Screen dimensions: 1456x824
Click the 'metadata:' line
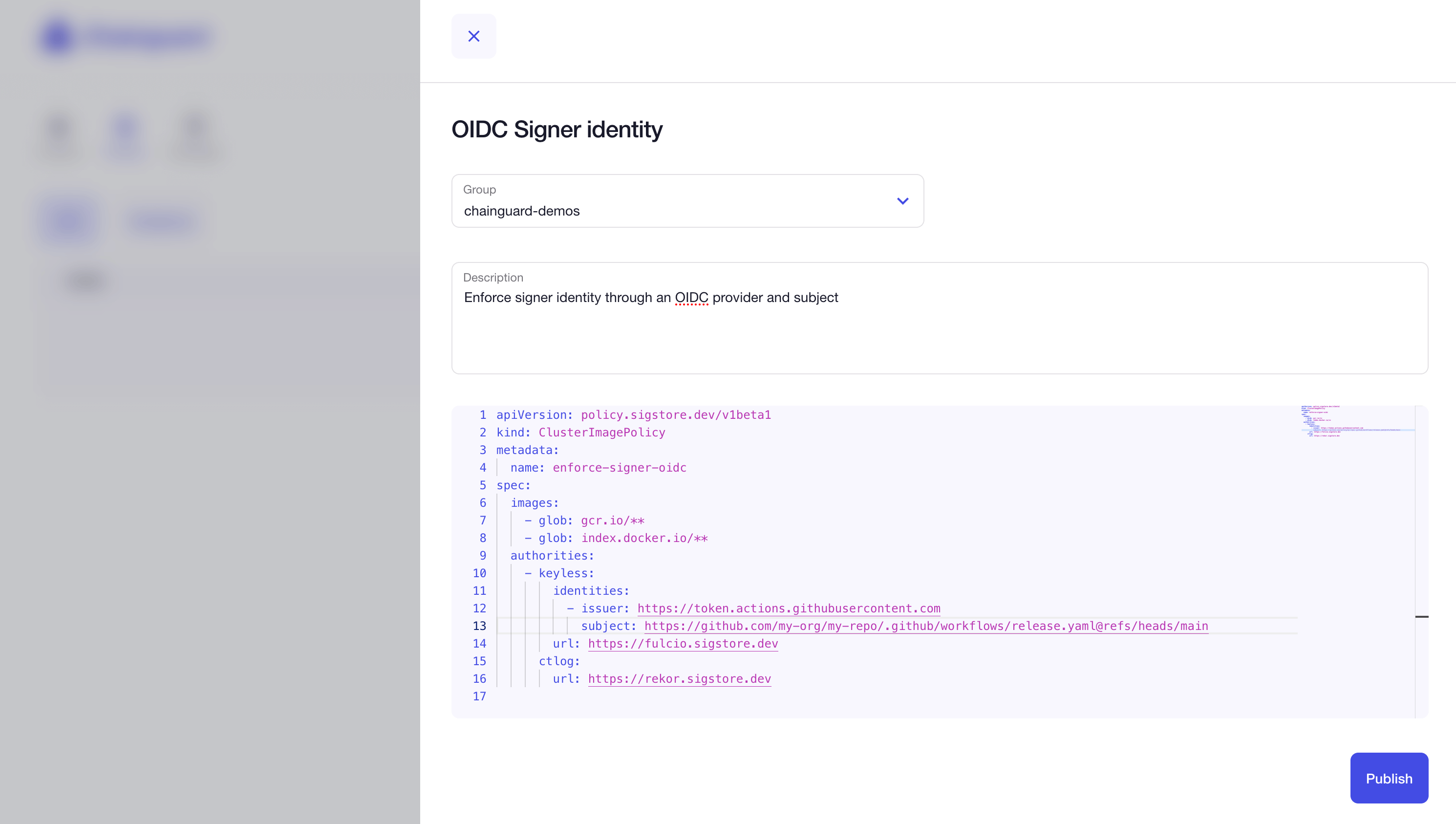(x=527, y=450)
